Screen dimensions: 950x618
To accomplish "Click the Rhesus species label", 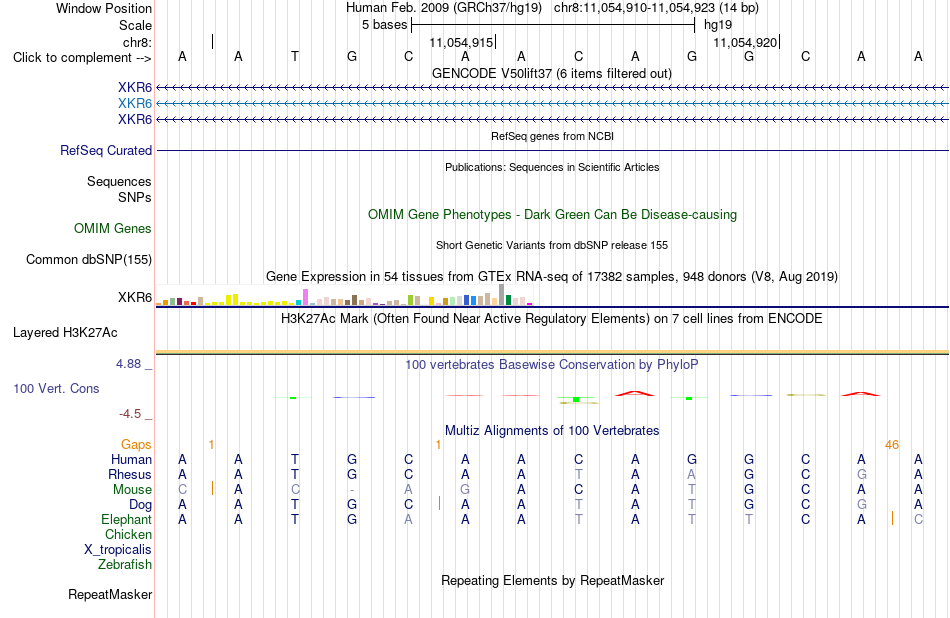I will click(130, 474).
